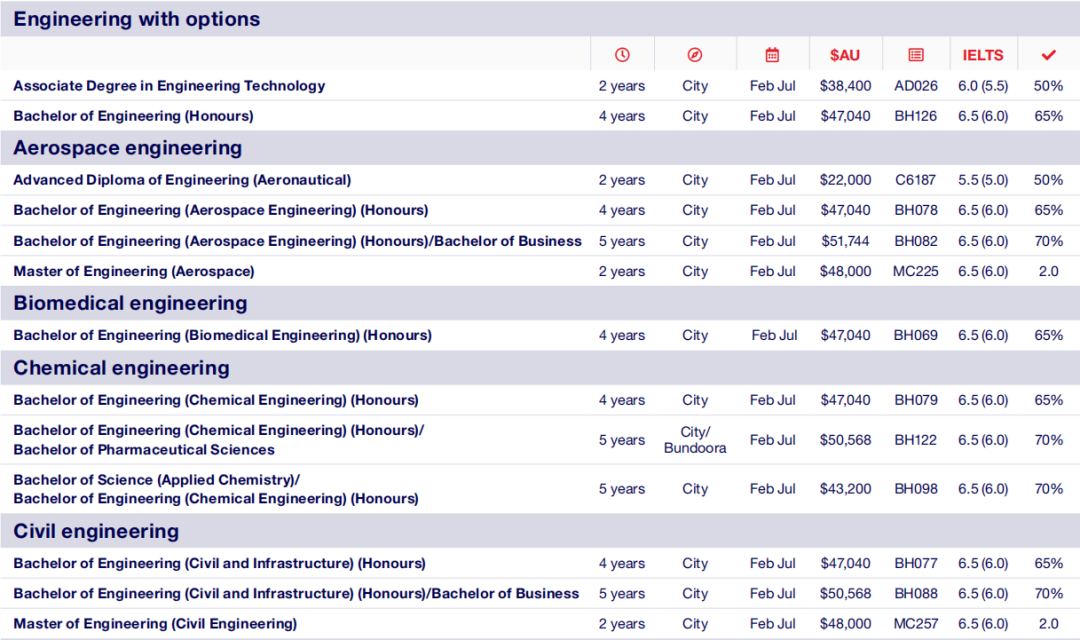
Task: Click the IELTS column header
Action: pyautogui.click(x=982, y=55)
